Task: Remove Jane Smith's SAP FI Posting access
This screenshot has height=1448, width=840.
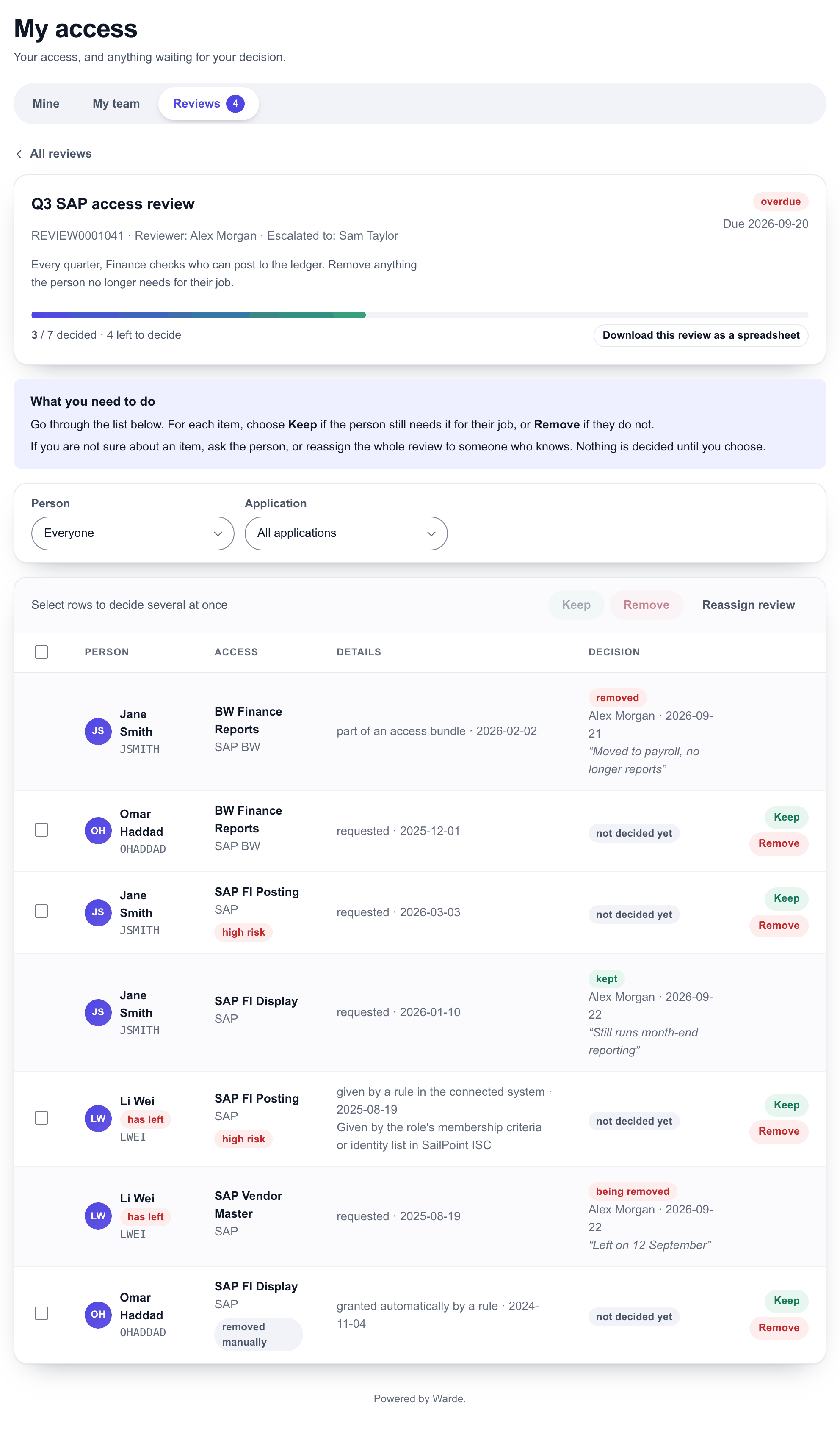Action: [x=779, y=925]
